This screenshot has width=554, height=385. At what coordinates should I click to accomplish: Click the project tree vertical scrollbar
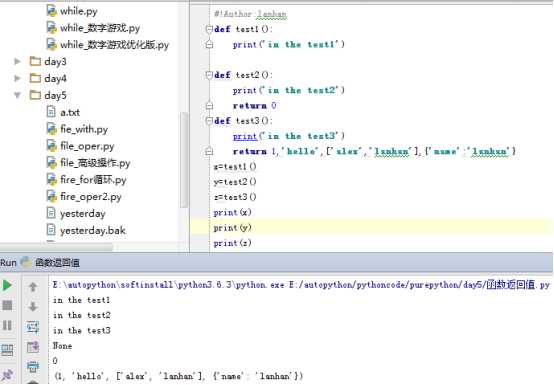pos(184,160)
